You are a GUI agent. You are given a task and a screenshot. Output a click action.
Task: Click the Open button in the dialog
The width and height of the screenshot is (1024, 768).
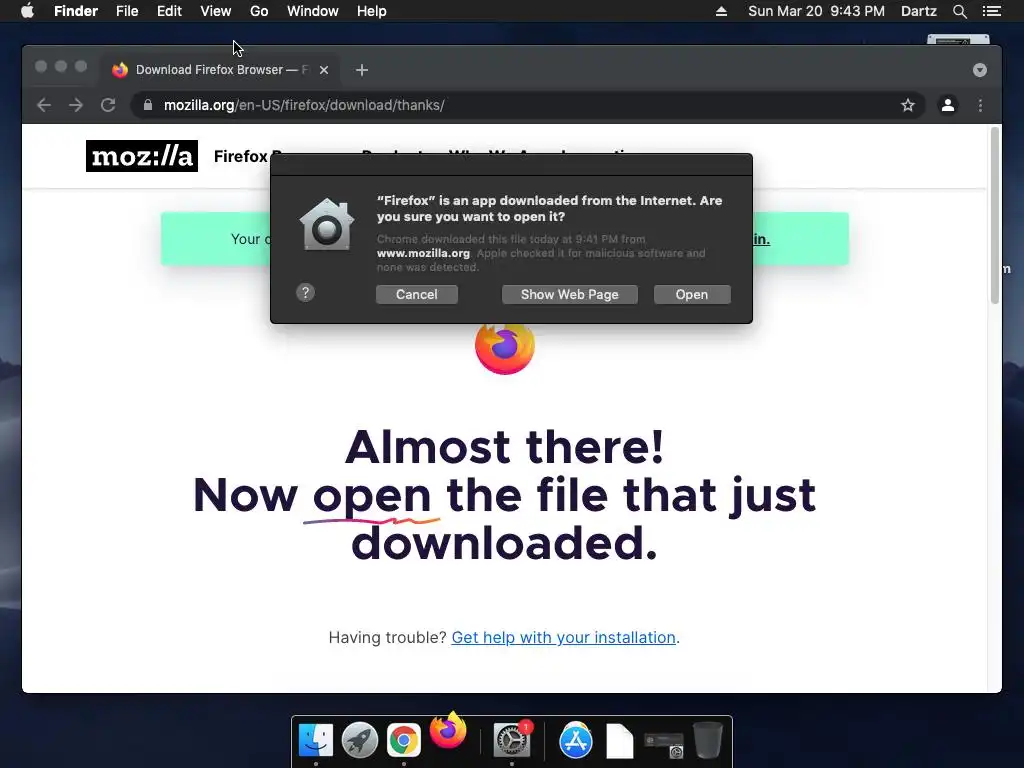(x=692, y=295)
